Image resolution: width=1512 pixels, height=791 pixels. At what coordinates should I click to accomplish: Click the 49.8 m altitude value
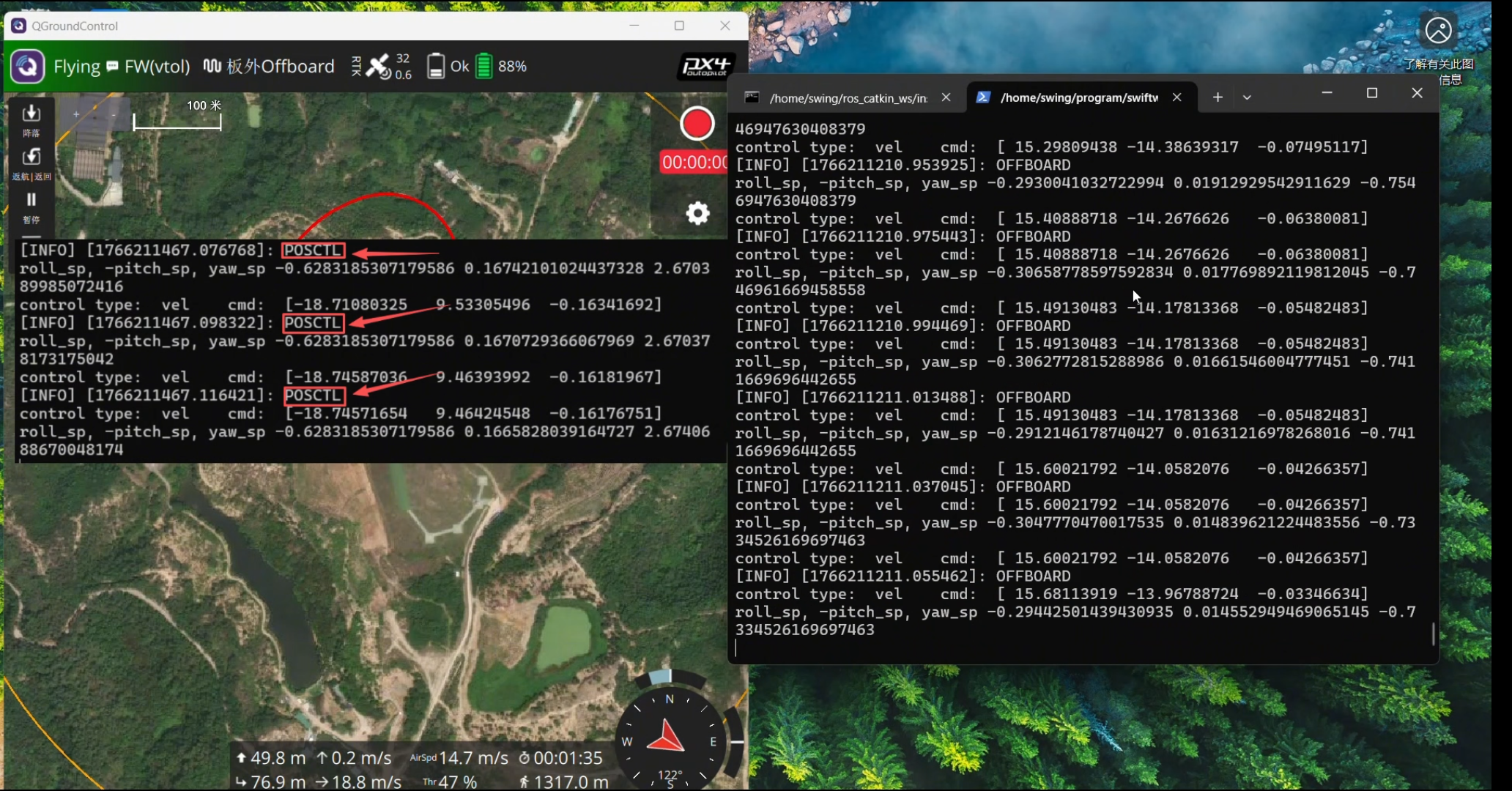click(x=278, y=758)
